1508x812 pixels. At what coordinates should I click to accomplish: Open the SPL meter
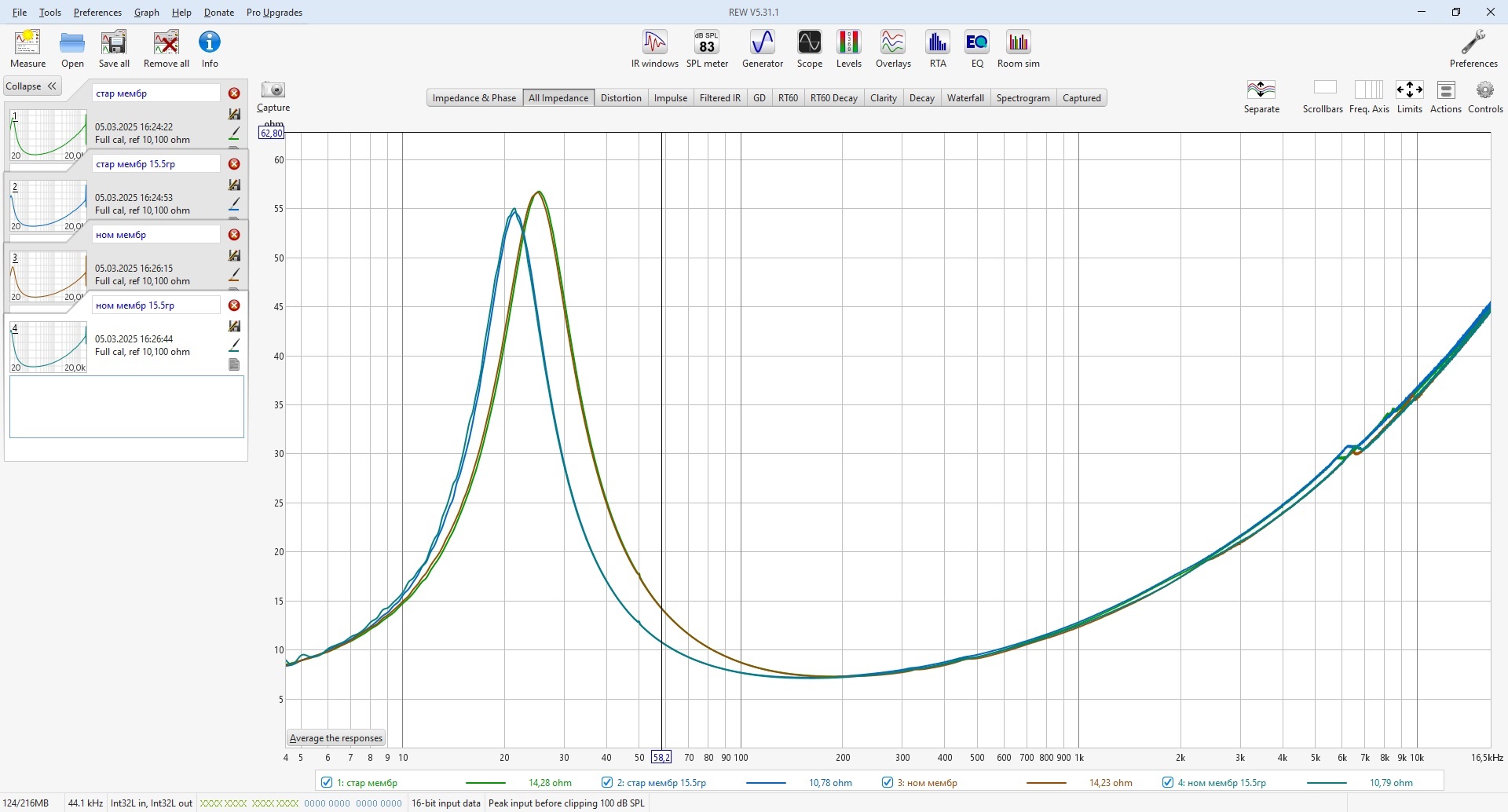coord(707,49)
